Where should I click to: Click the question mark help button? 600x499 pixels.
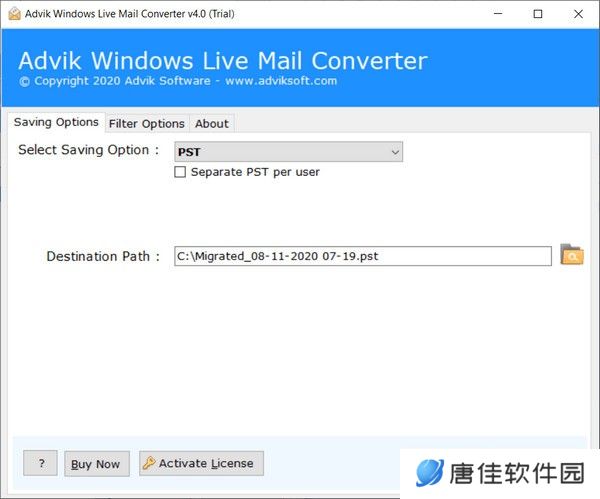41,463
